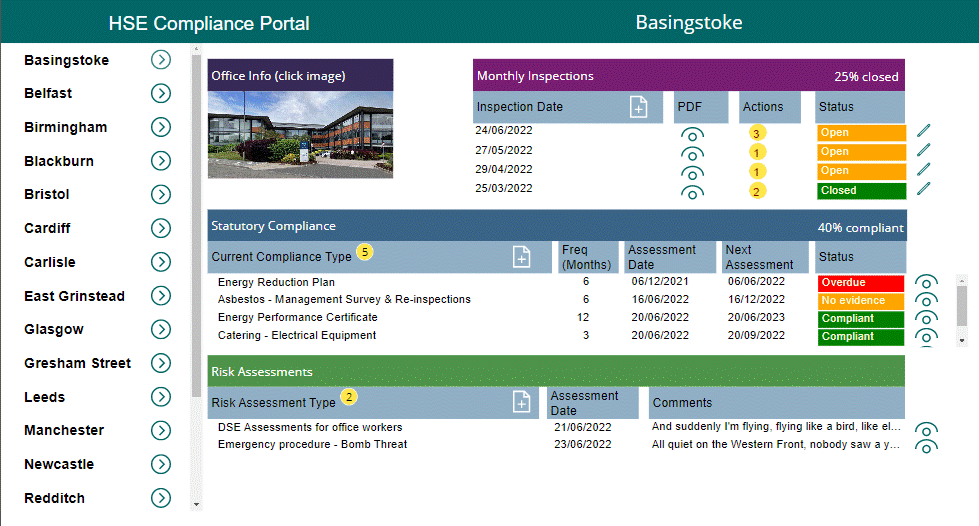View PDF for the 24/06/2022 inspection
This screenshot has height=526, width=979.
(x=692, y=136)
